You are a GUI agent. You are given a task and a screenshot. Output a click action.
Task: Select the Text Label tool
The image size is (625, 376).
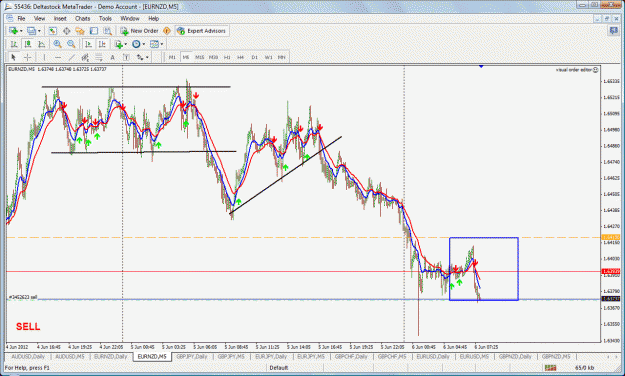pos(126,57)
